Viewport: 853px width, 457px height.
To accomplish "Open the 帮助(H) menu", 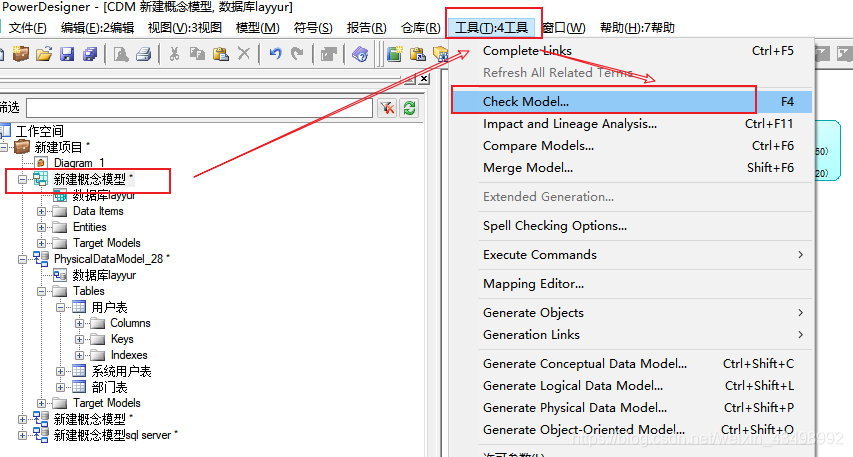I will pyautogui.click(x=637, y=27).
